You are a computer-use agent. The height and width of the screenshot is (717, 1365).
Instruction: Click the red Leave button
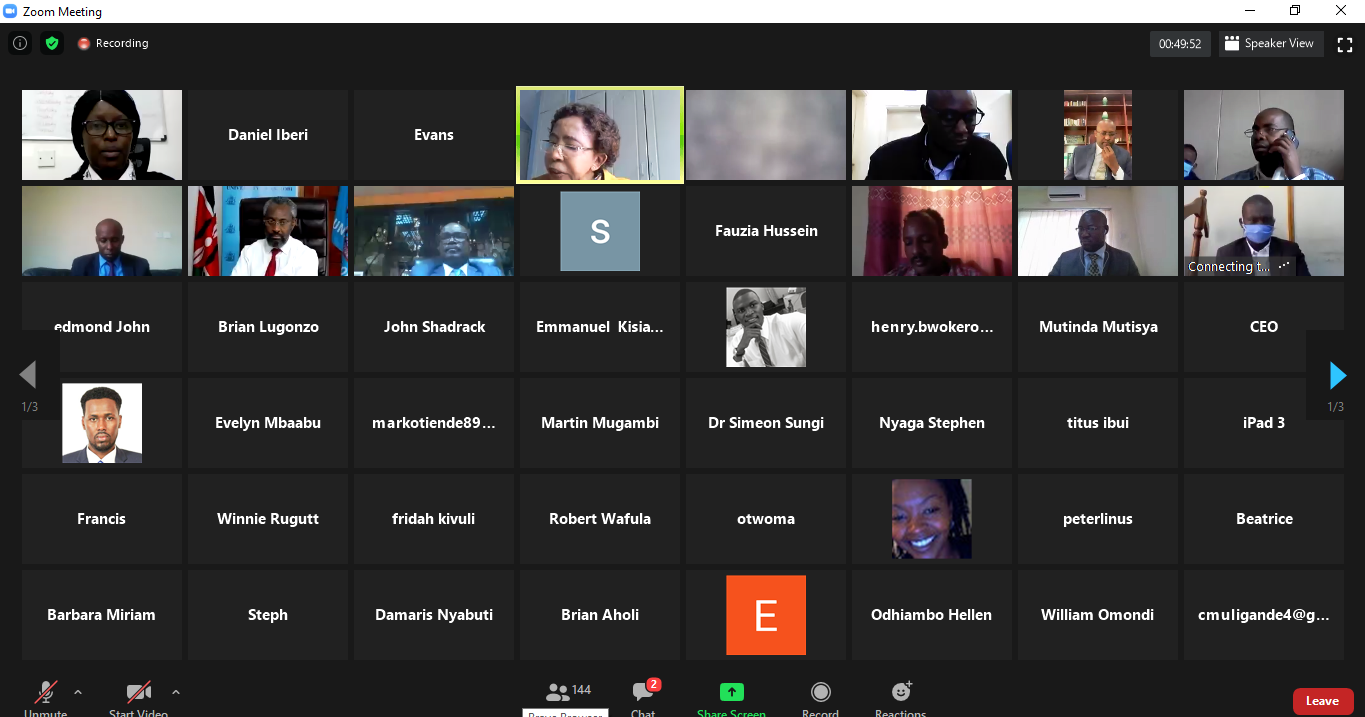(x=1322, y=701)
